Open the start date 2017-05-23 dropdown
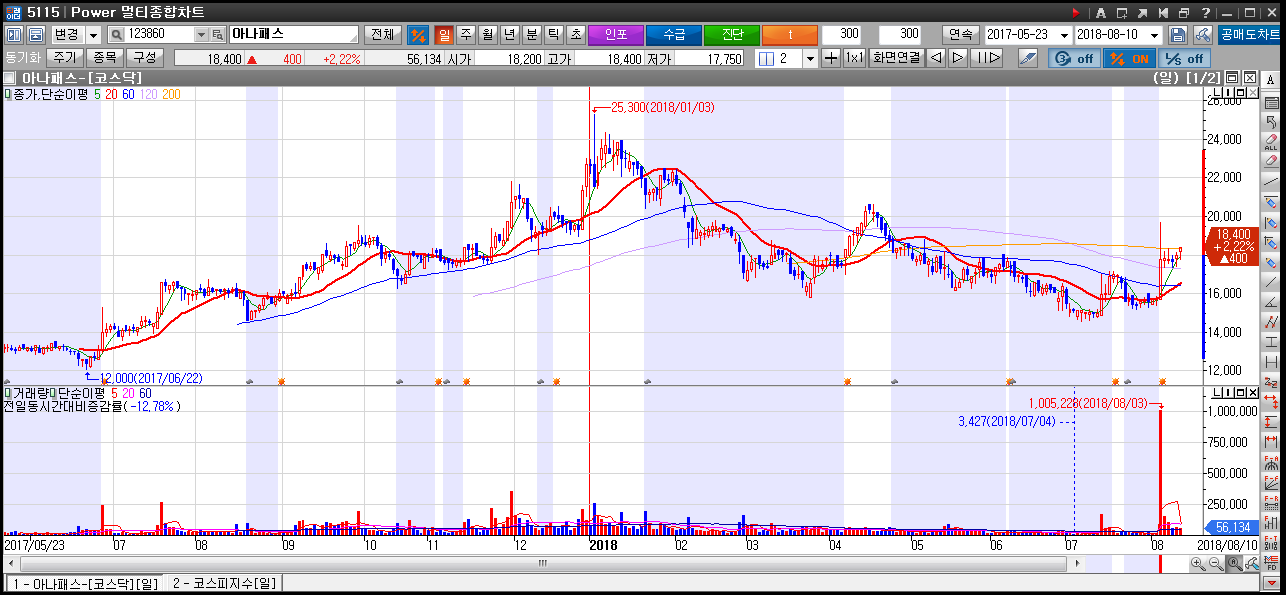 coord(1064,34)
